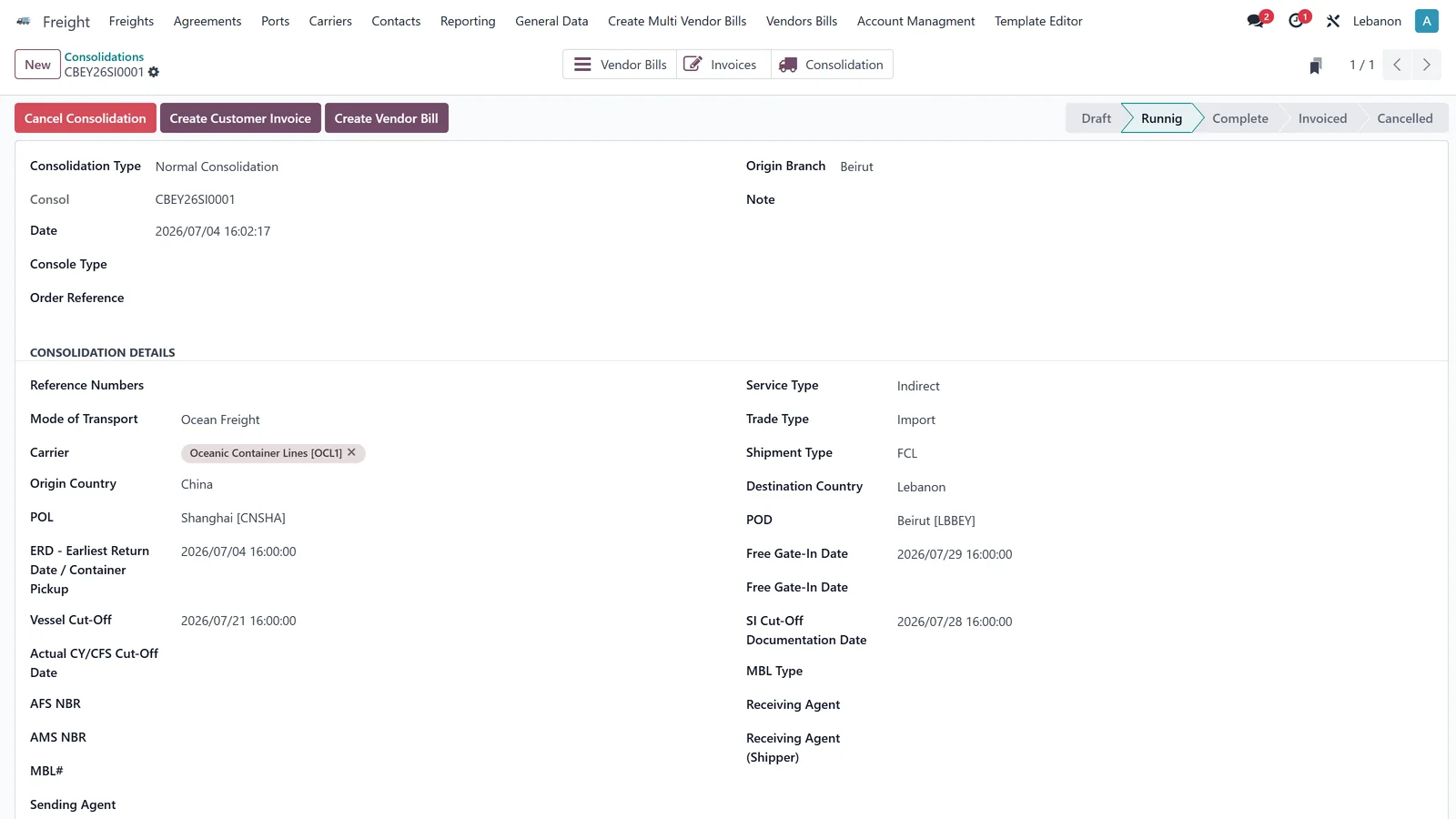1456x819 pixels.
Task: Select the Runnig status stage
Action: click(1161, 118)
